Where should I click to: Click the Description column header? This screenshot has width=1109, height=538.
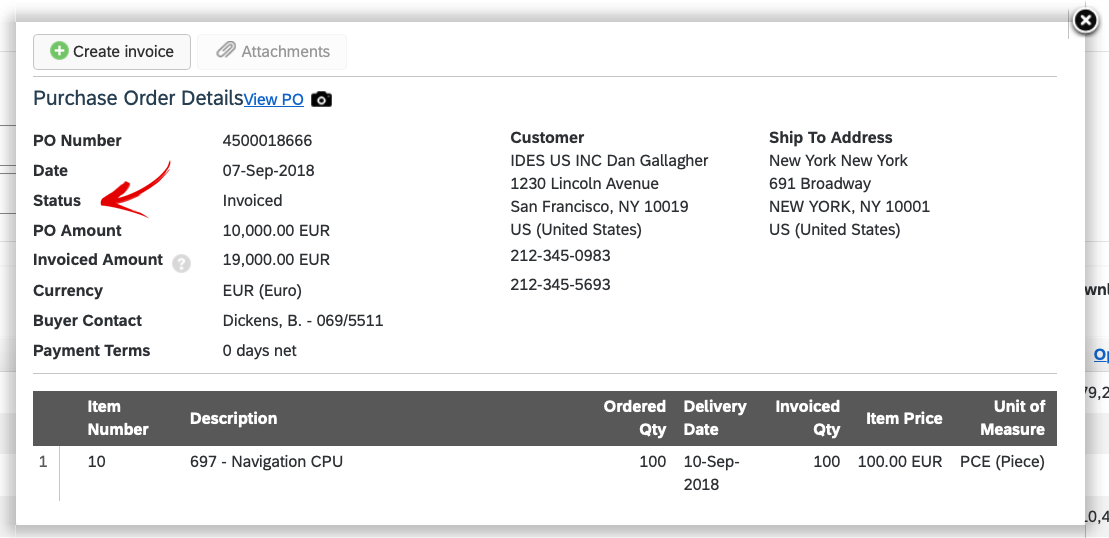click(233, 419)
